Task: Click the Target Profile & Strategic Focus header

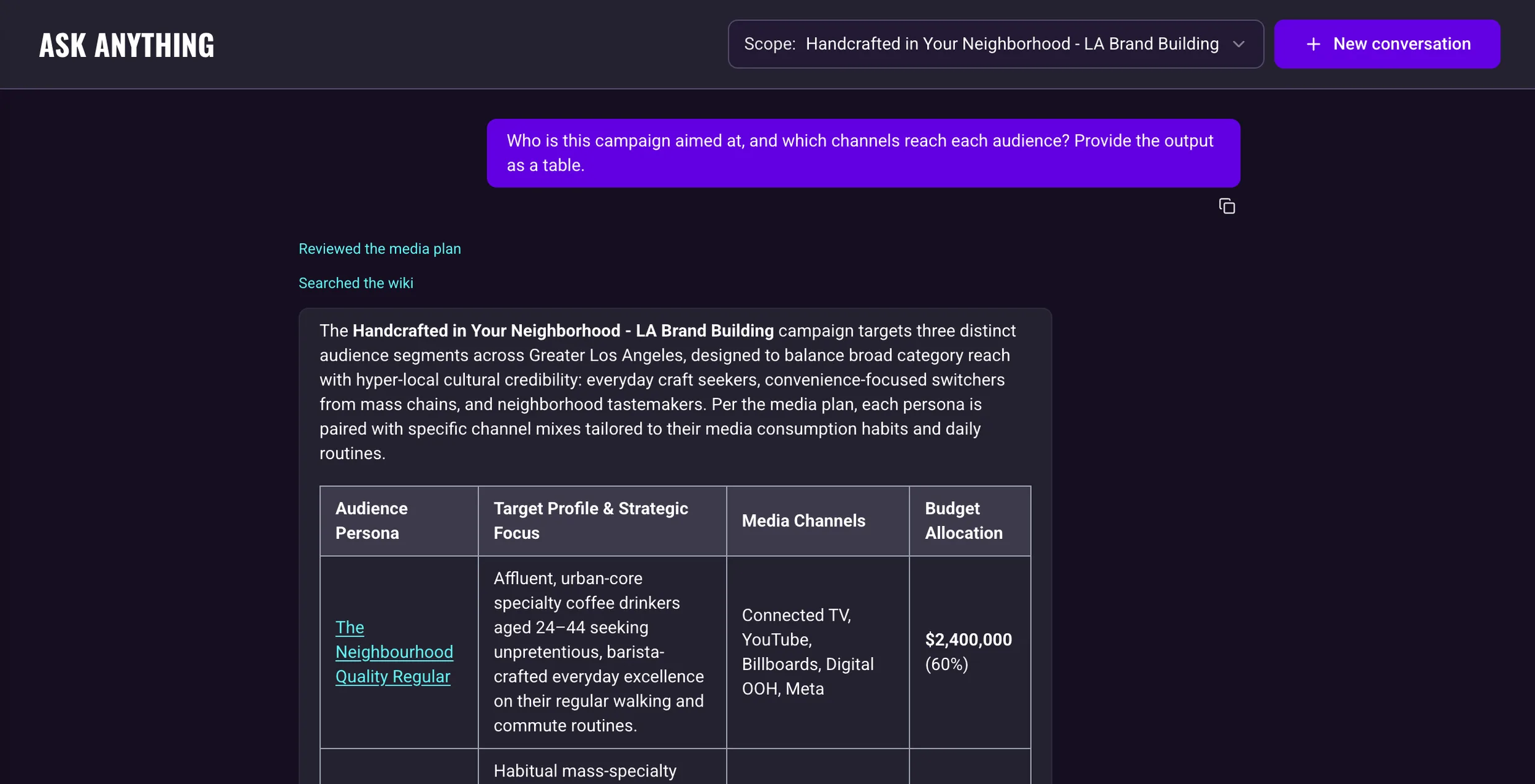Action: [x=602, y=520]
